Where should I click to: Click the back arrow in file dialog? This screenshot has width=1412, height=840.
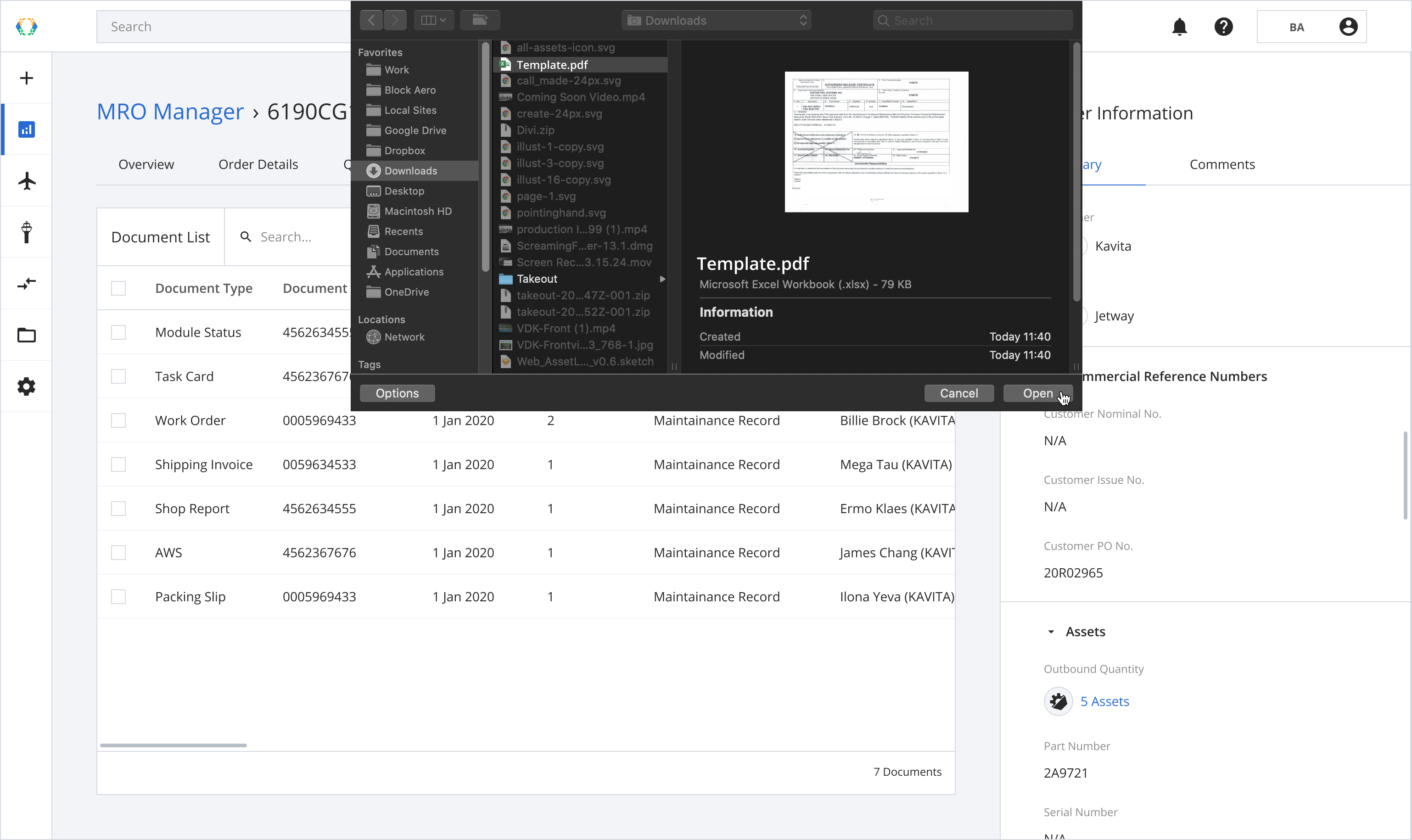[371, 20]
